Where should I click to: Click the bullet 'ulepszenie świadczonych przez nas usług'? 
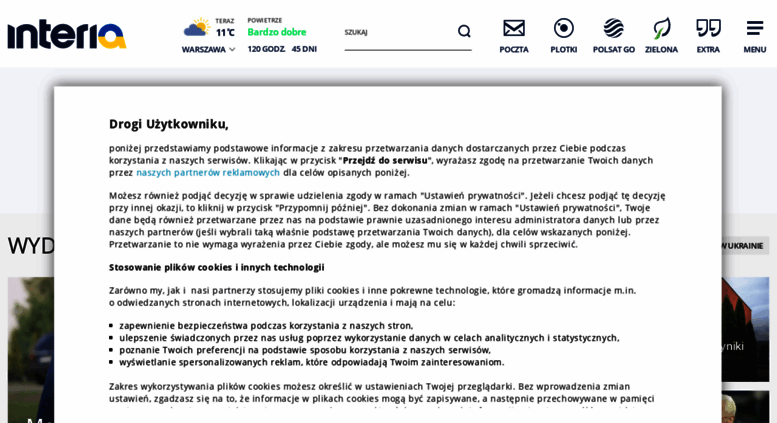tap(369, 338)
